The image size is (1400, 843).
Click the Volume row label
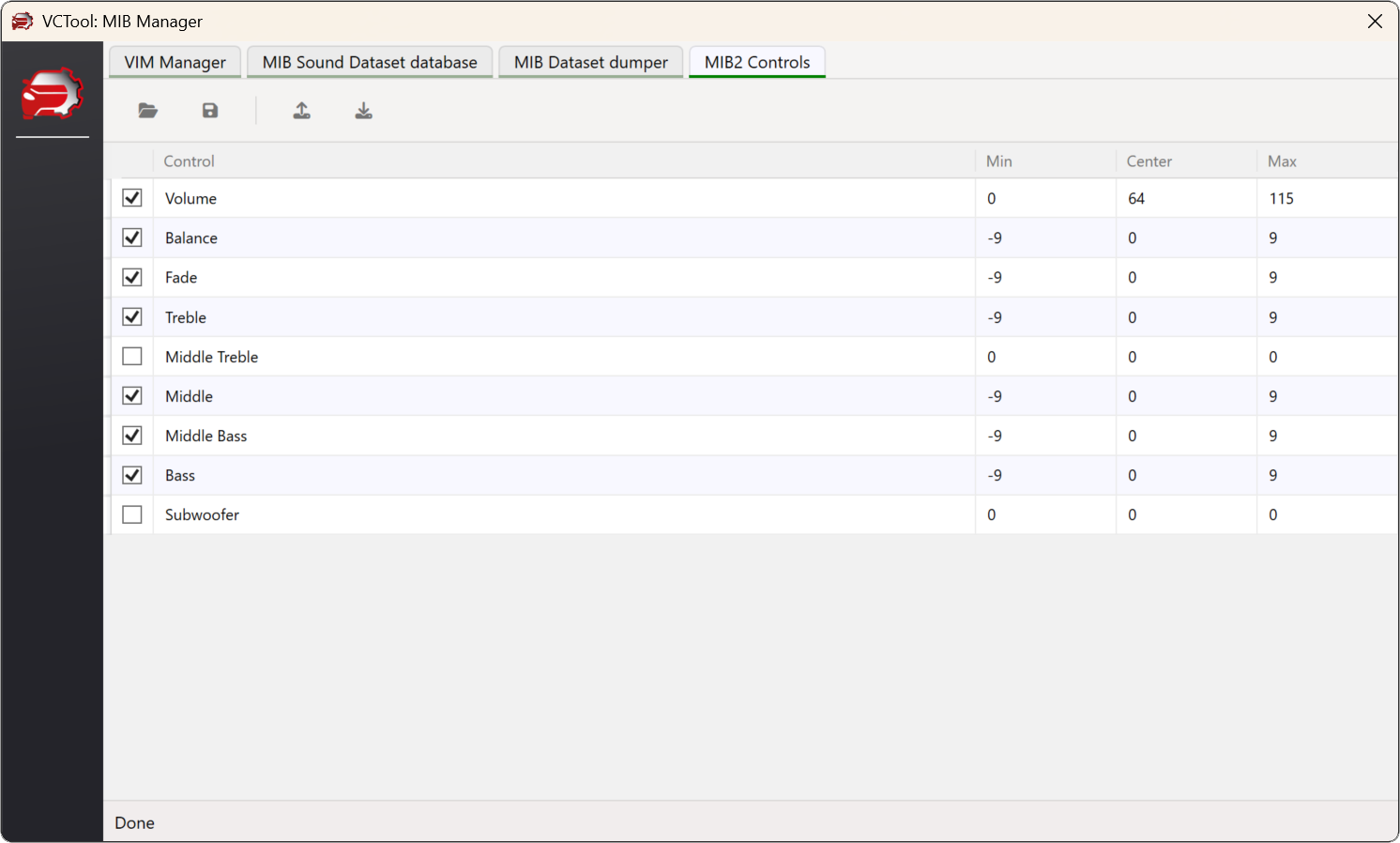click(191, 198)
